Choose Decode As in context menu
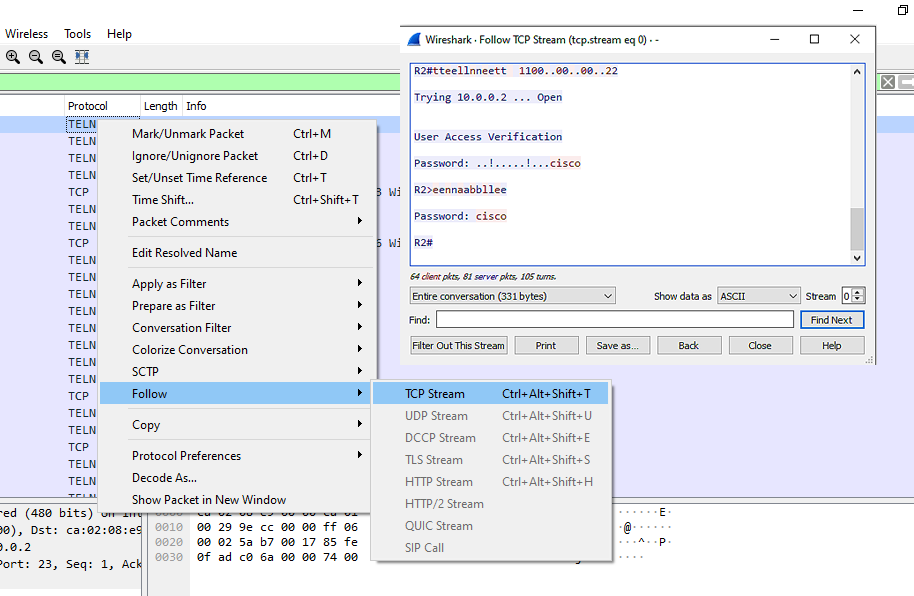914x596 pixels. click(x=164, y=478)
